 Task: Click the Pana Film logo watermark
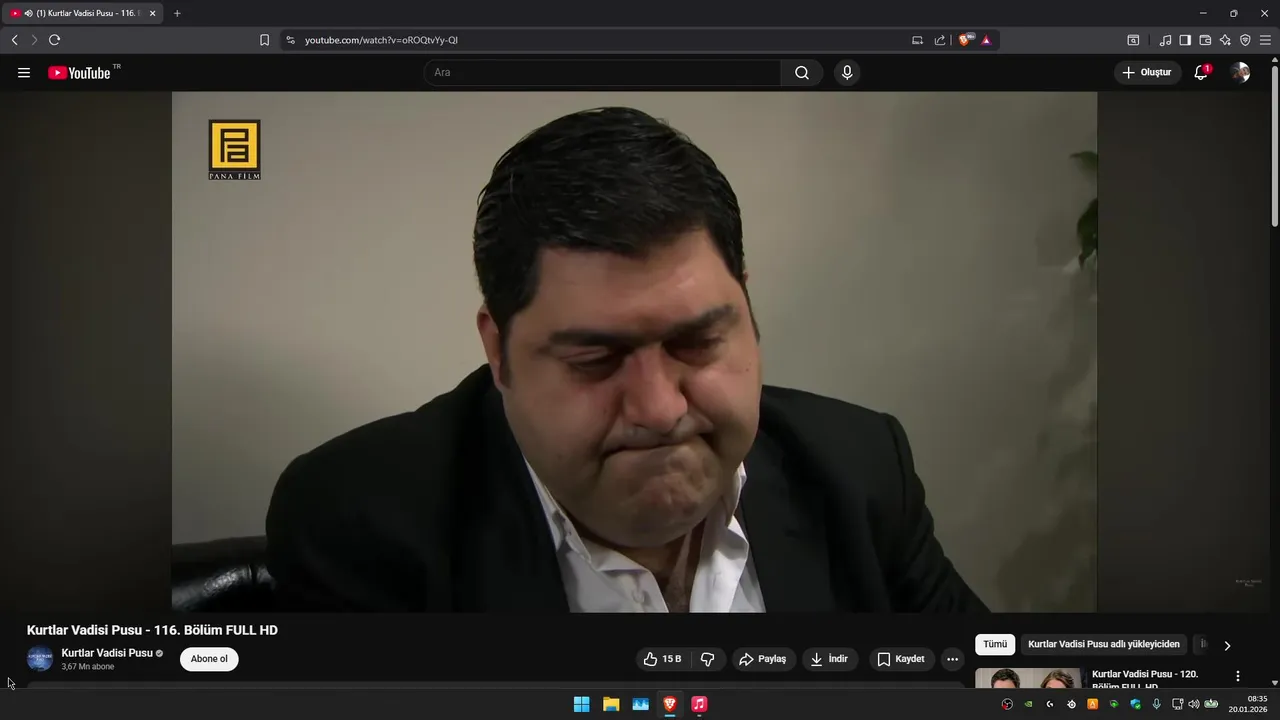point(234,150)
